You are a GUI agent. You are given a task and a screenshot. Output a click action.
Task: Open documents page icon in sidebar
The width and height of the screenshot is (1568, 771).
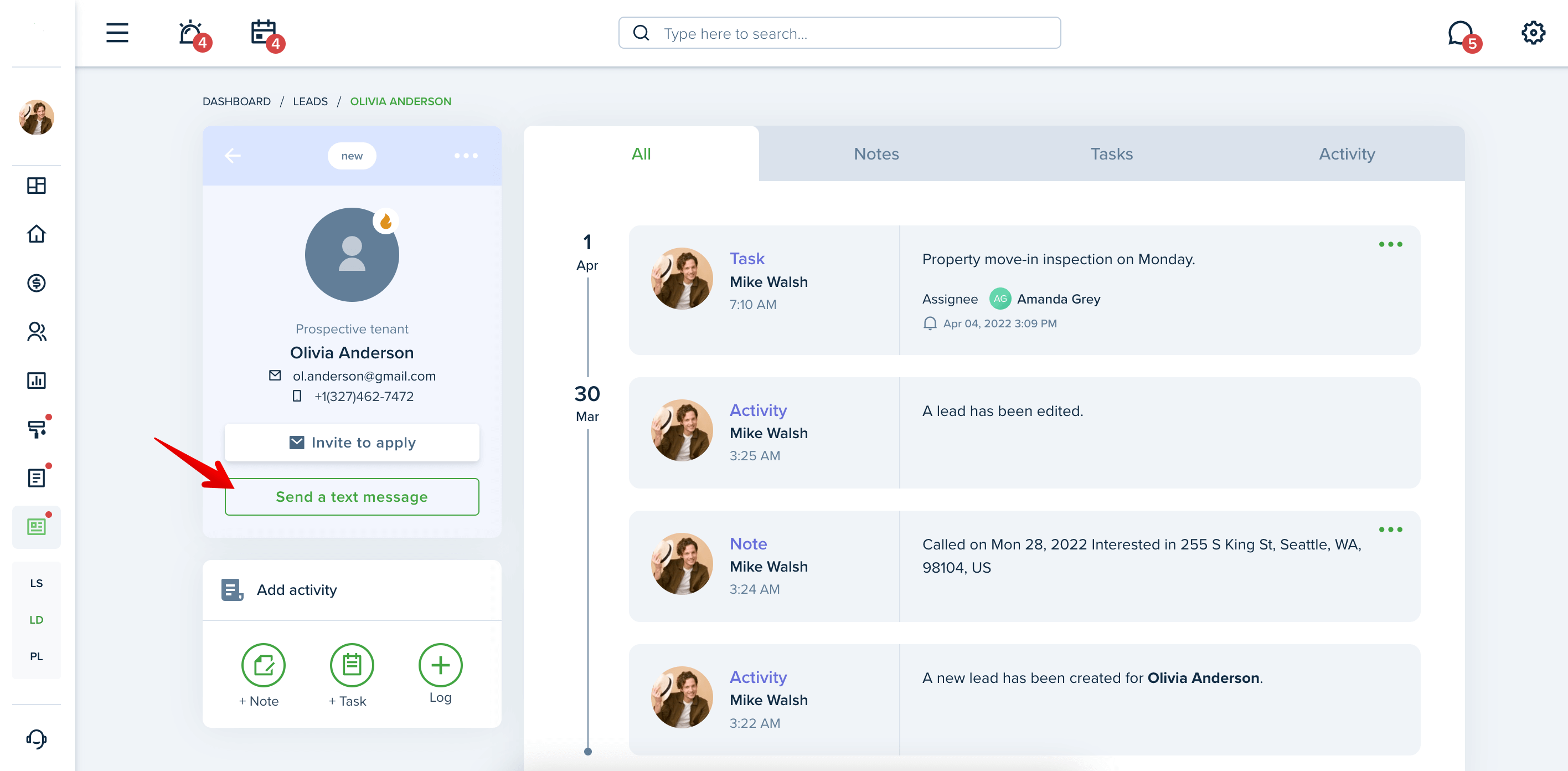pyautogui.click(x=37, y=477)
